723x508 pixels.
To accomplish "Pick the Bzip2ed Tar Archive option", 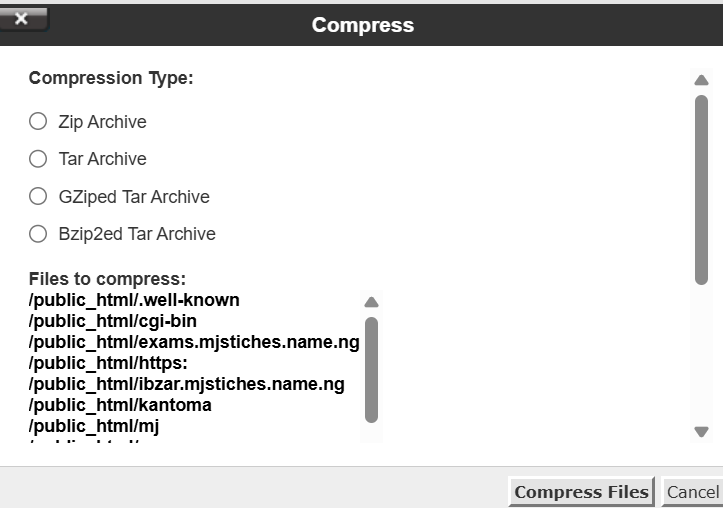I will coord(38,234).
